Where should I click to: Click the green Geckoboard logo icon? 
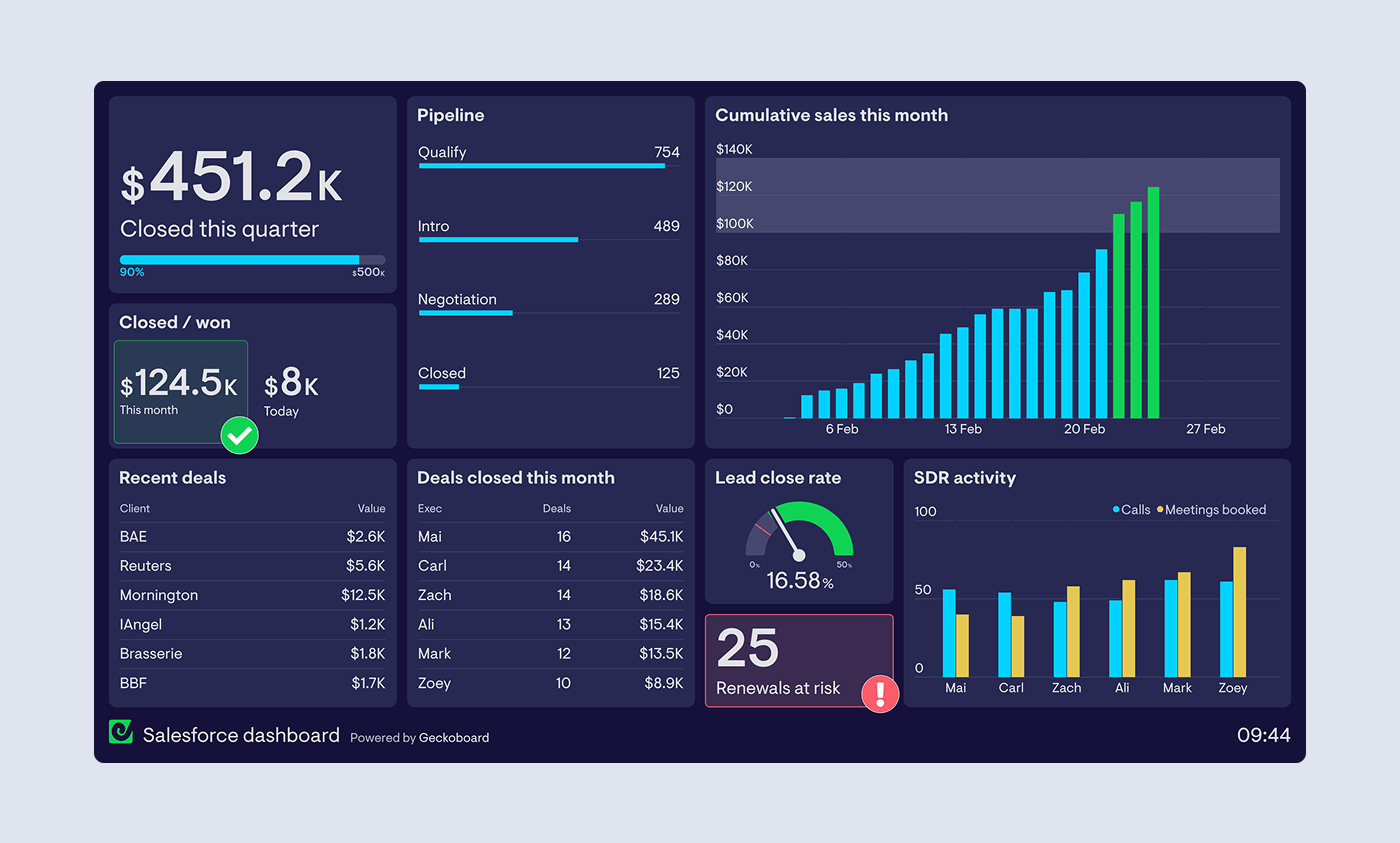(120, 732)
